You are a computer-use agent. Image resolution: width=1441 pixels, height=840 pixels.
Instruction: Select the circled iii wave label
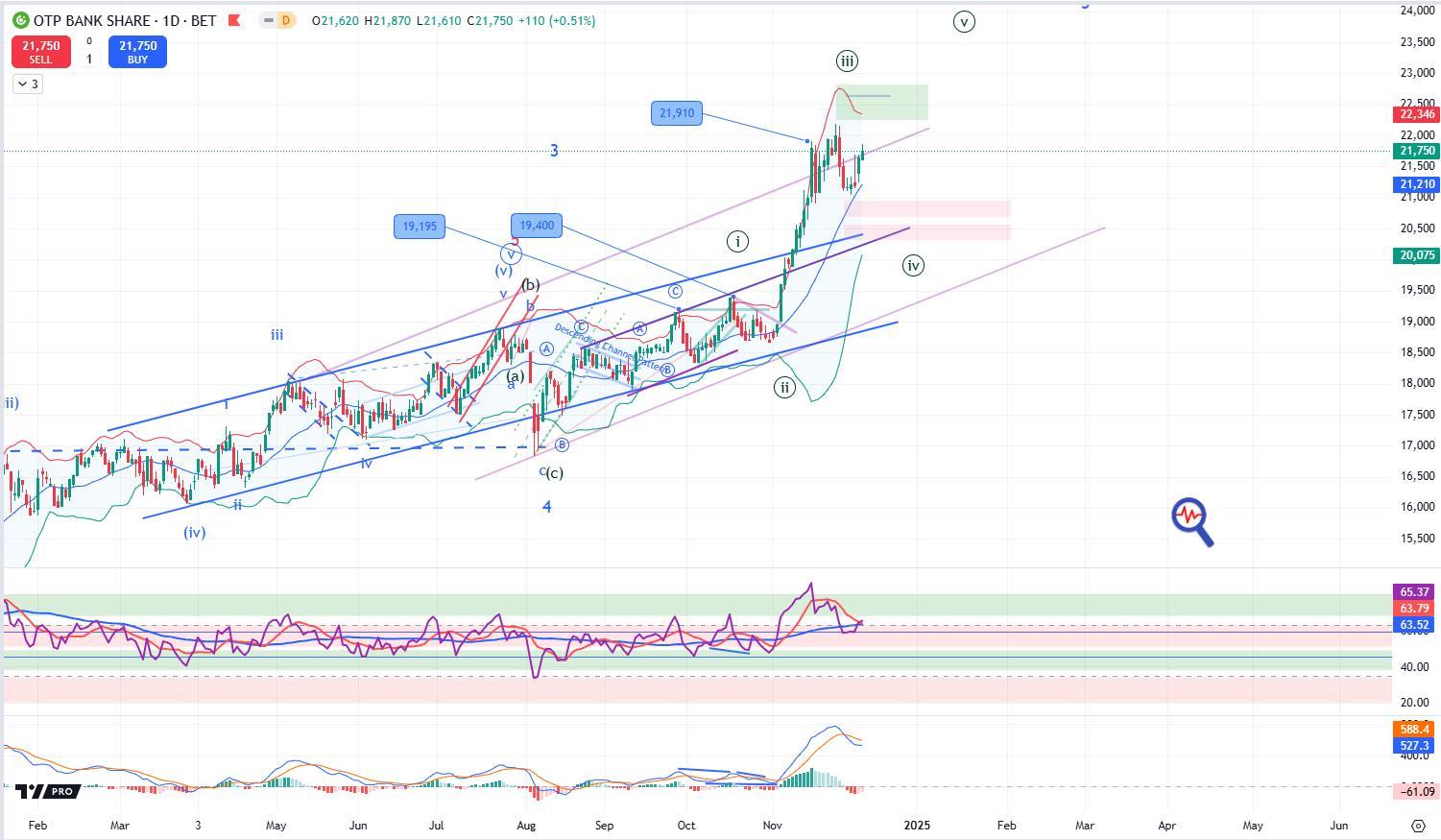click(847, 61)
